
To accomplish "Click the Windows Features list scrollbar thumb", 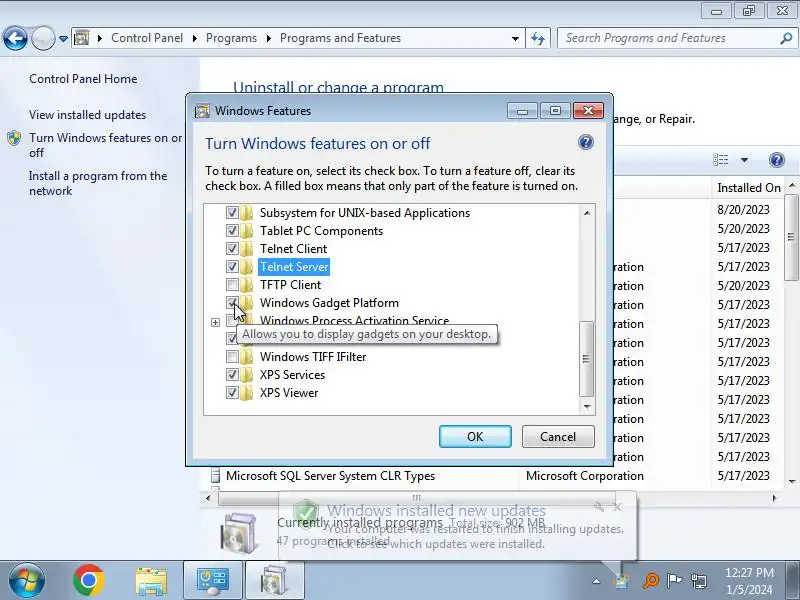I will coord(587,359).
